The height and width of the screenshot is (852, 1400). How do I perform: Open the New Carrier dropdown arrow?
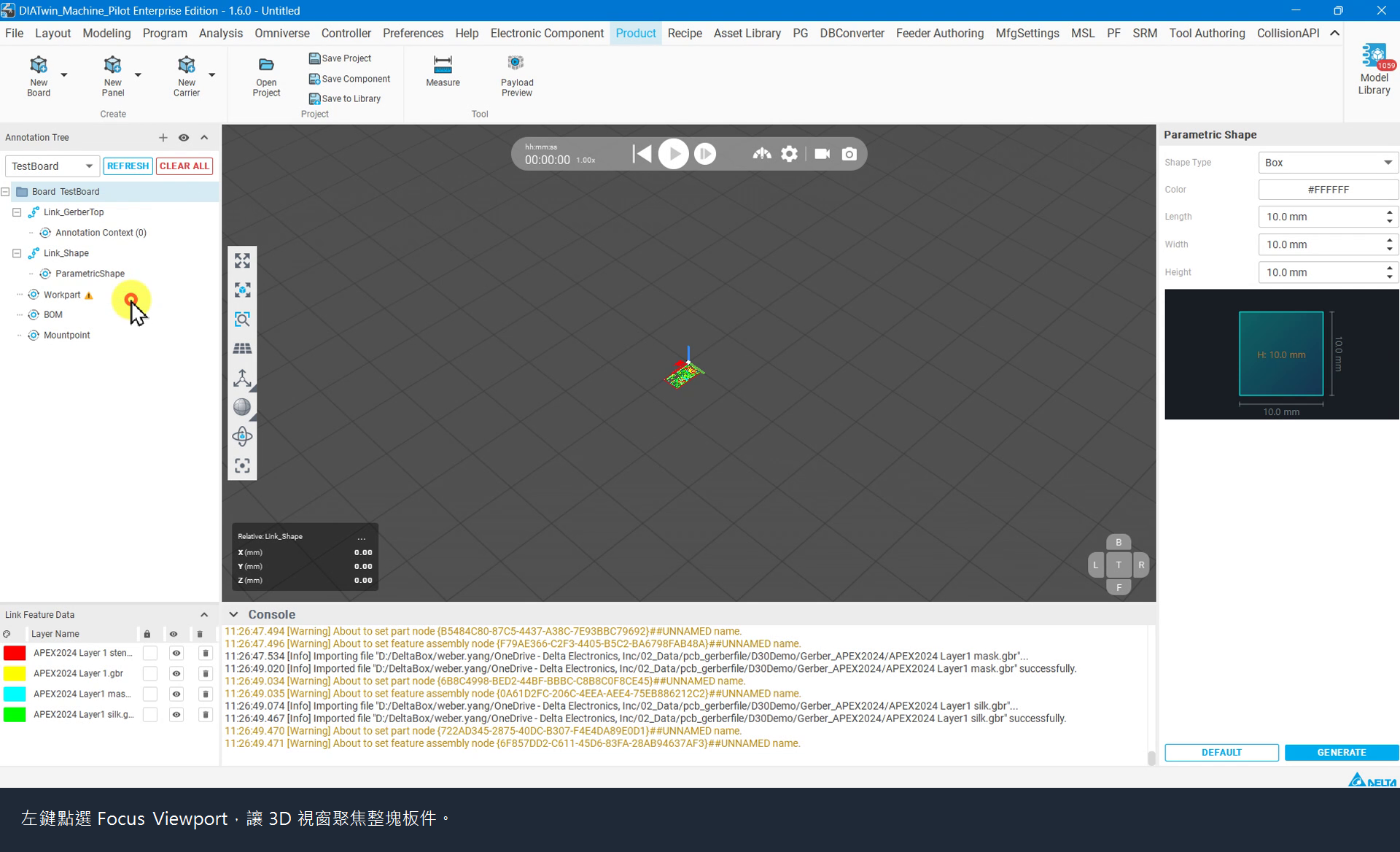coord(212,74)
